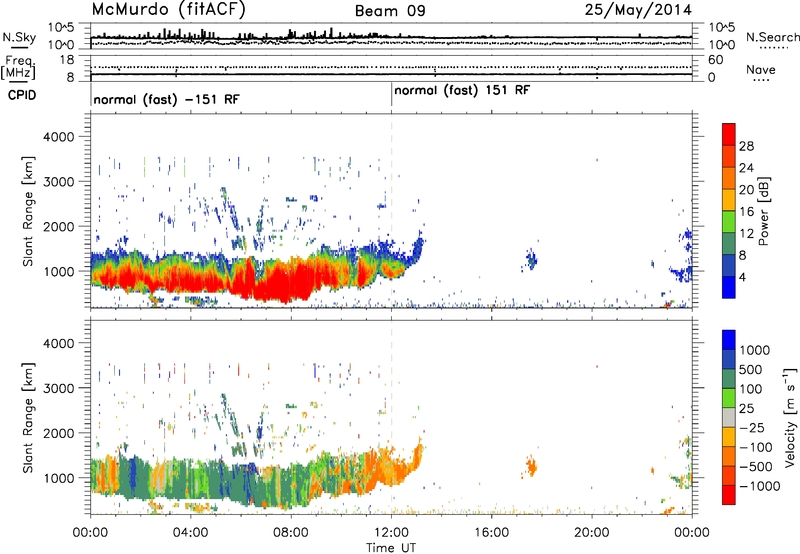Pick the gray -25 to 25 velocity segment
The image size is (800, 554).
[x=729, y=417]
